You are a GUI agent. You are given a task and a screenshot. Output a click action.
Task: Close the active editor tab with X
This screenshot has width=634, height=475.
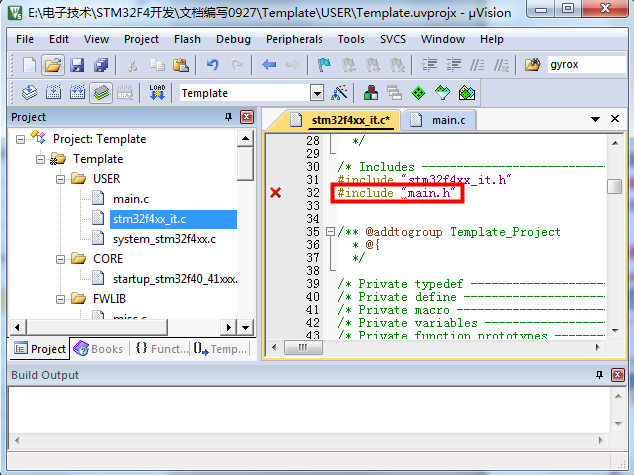click(615, 118)
